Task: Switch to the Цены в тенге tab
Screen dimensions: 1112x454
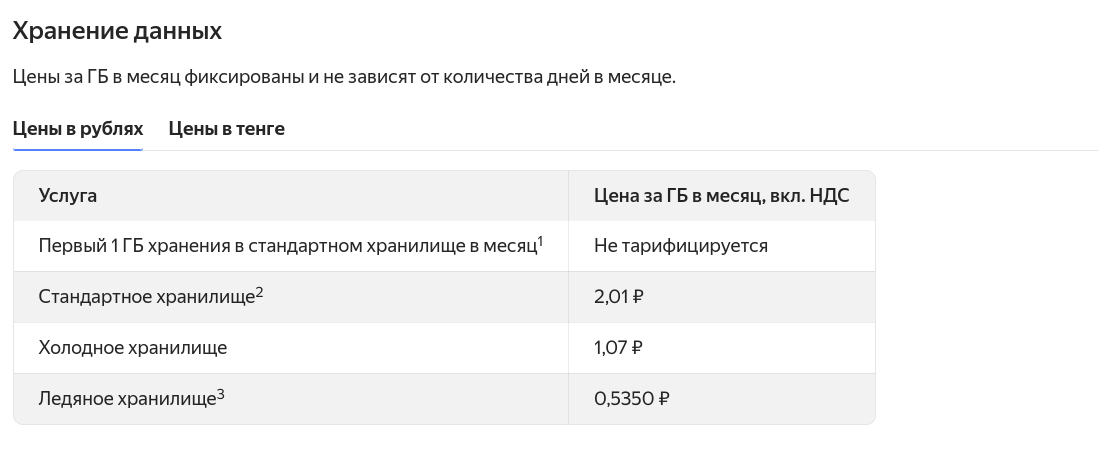Action: [226, 129]
